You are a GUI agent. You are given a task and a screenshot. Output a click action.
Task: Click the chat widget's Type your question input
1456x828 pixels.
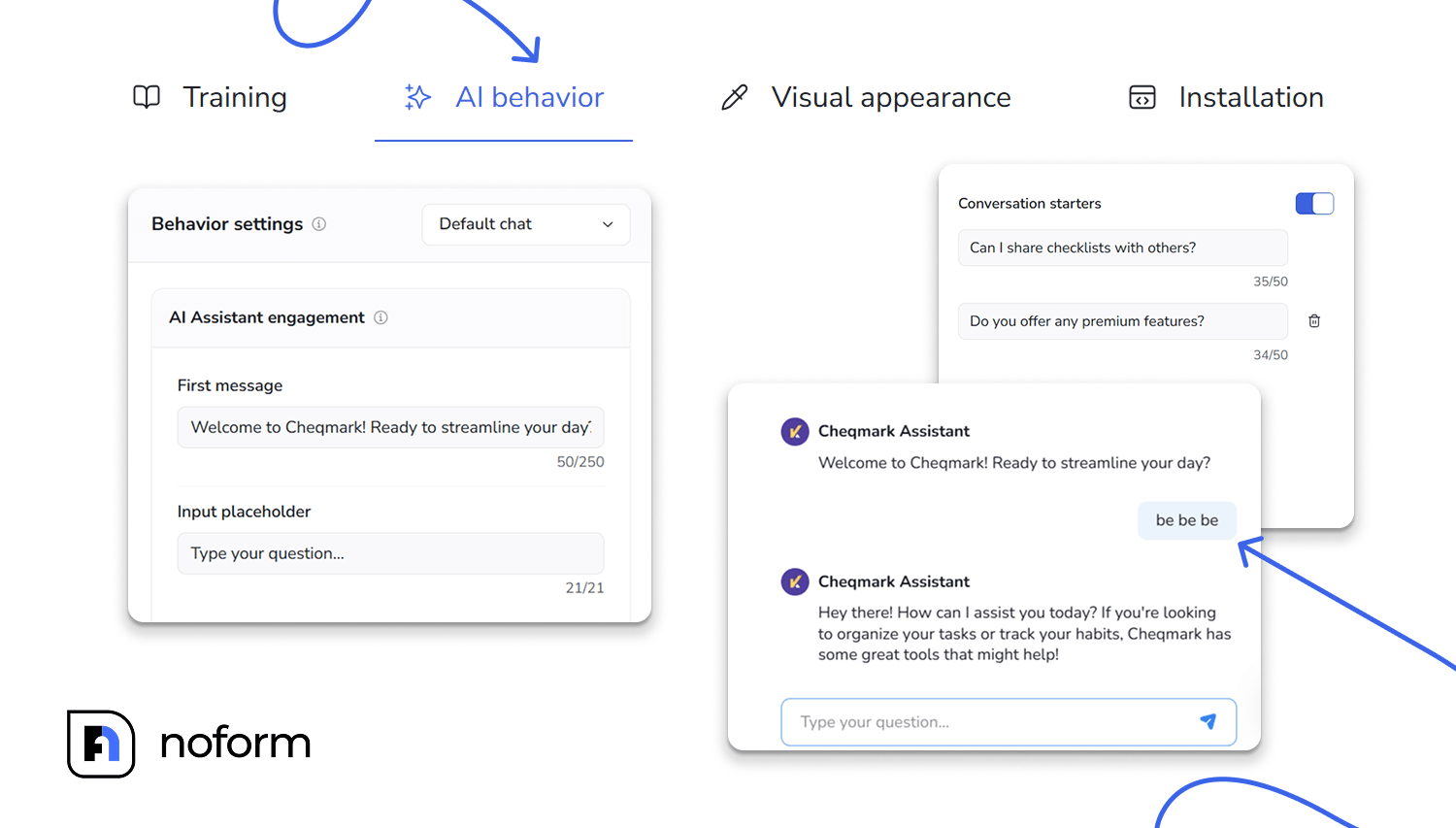[971, 721]
